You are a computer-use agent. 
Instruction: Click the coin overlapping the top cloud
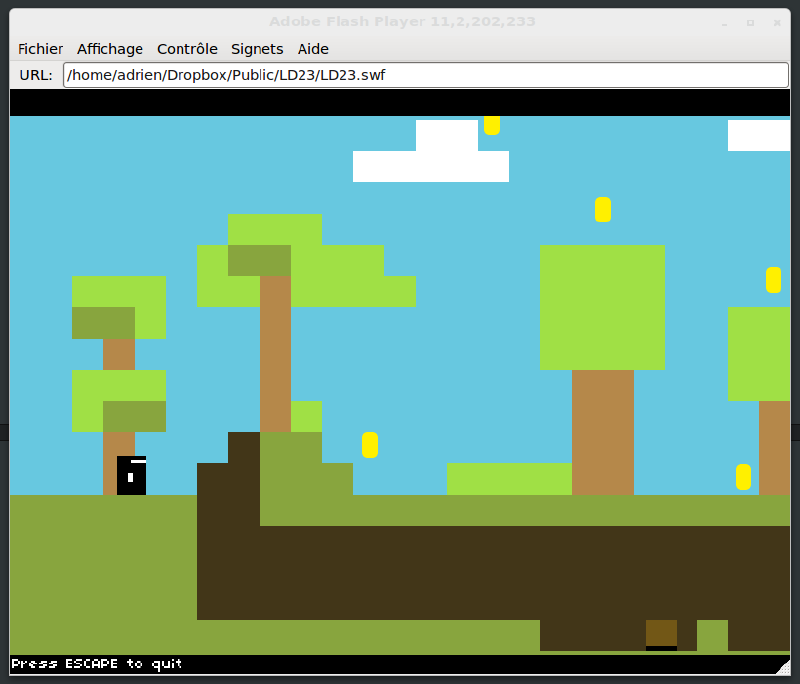pos(492,125)
